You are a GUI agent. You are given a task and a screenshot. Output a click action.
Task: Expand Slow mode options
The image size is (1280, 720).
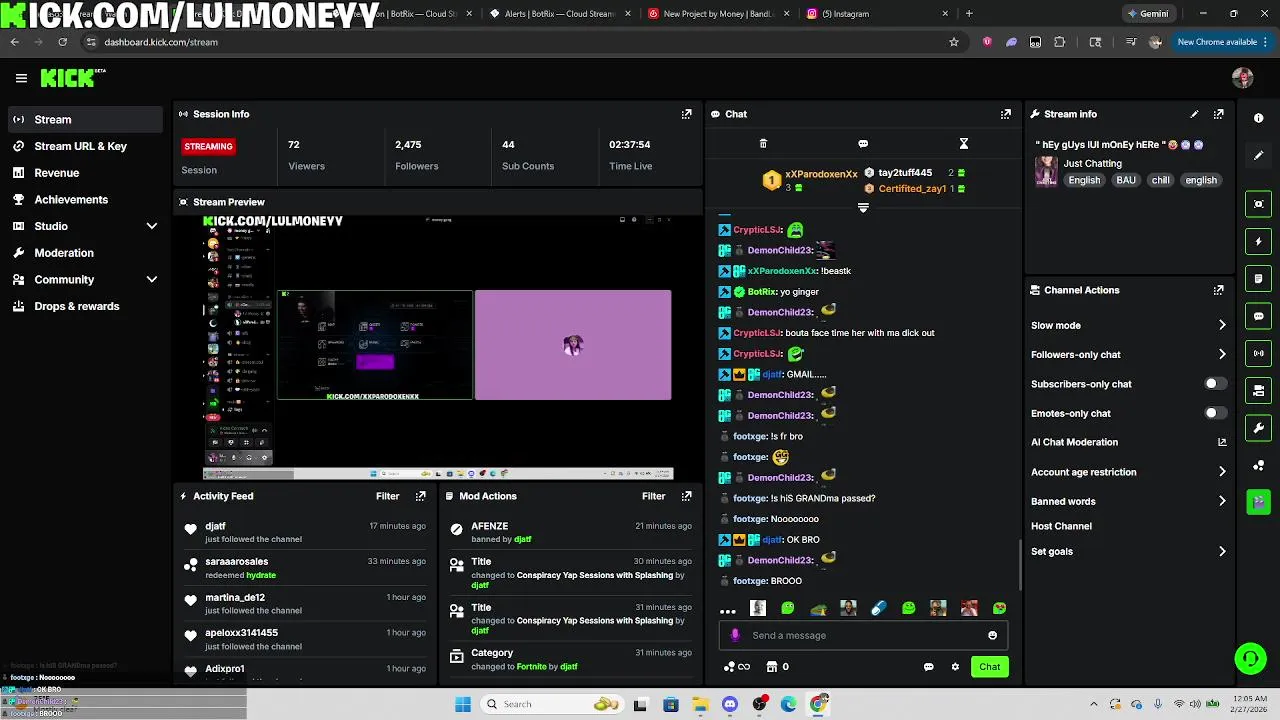[1222, 325]
